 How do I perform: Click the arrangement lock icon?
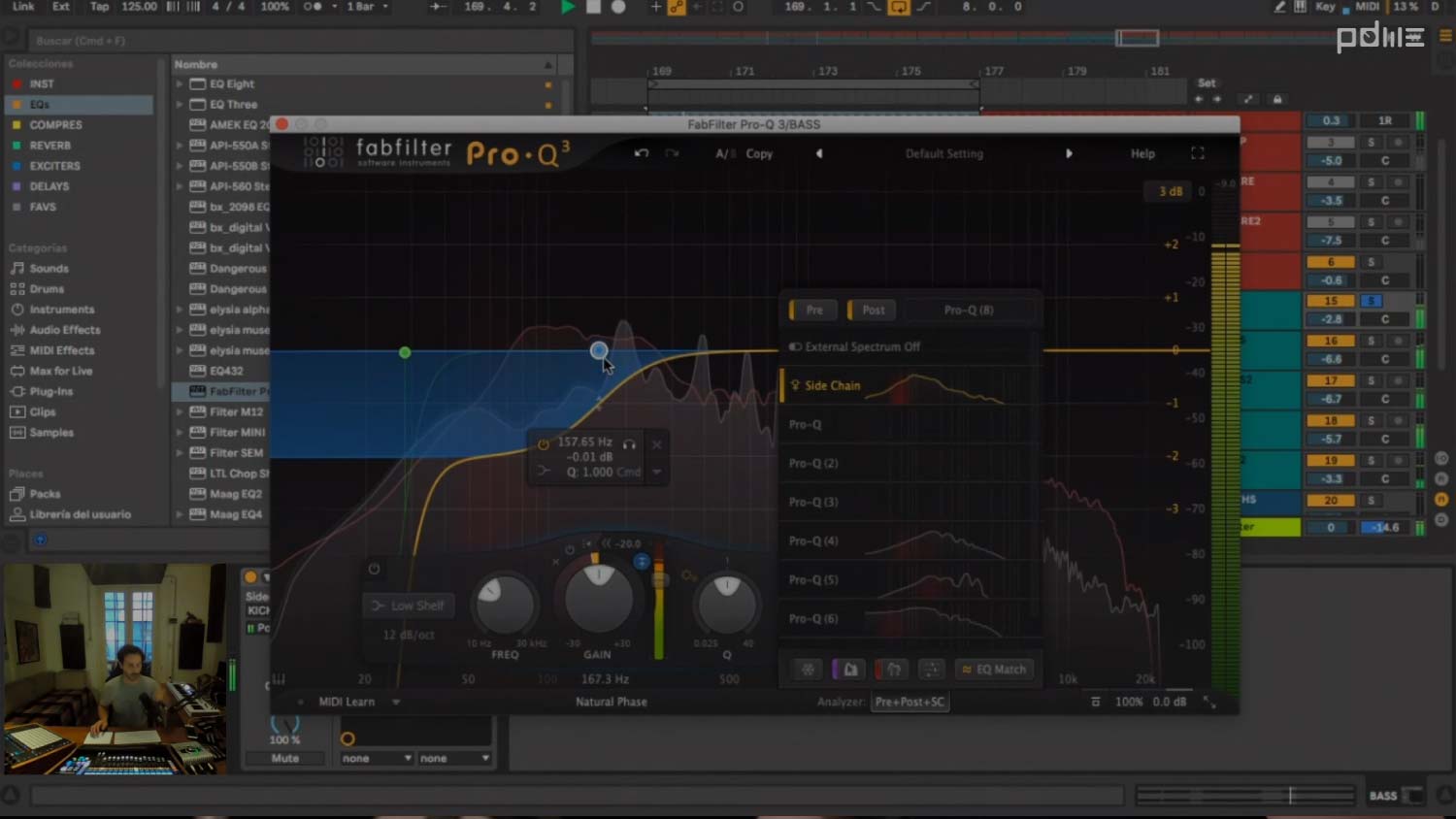click(x=1277, y=99)
